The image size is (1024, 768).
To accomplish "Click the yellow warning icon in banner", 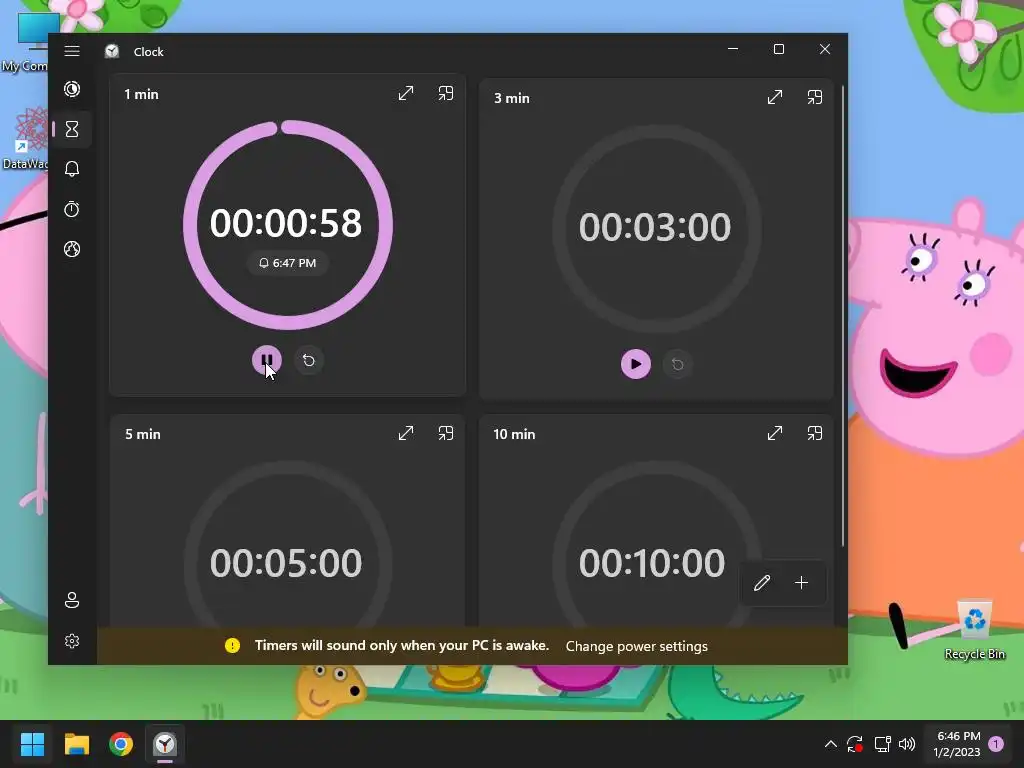I will point(232,645).
